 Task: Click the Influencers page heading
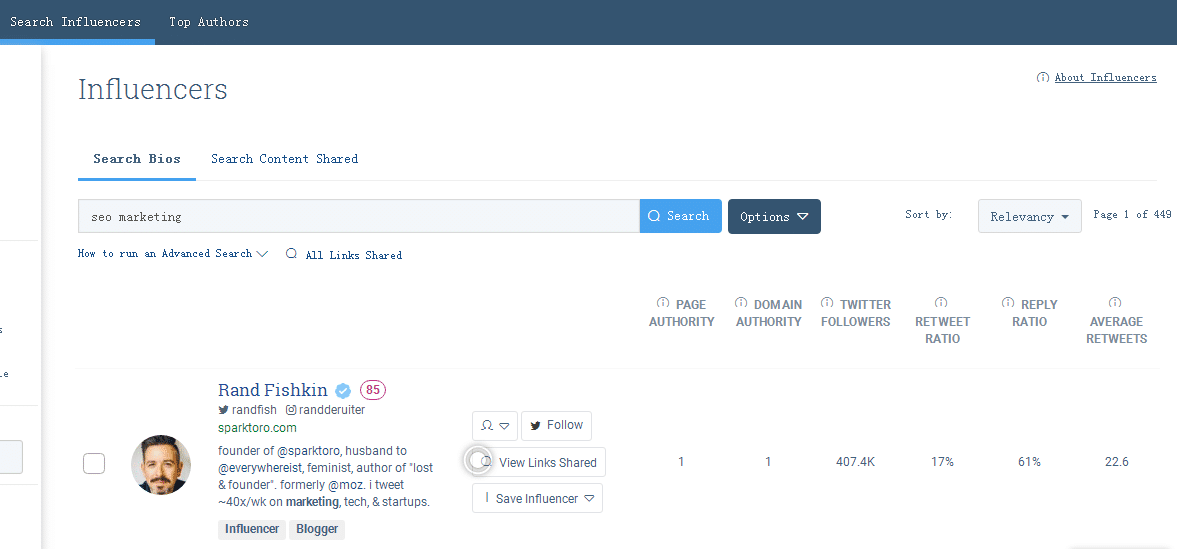tap(153, 89)
